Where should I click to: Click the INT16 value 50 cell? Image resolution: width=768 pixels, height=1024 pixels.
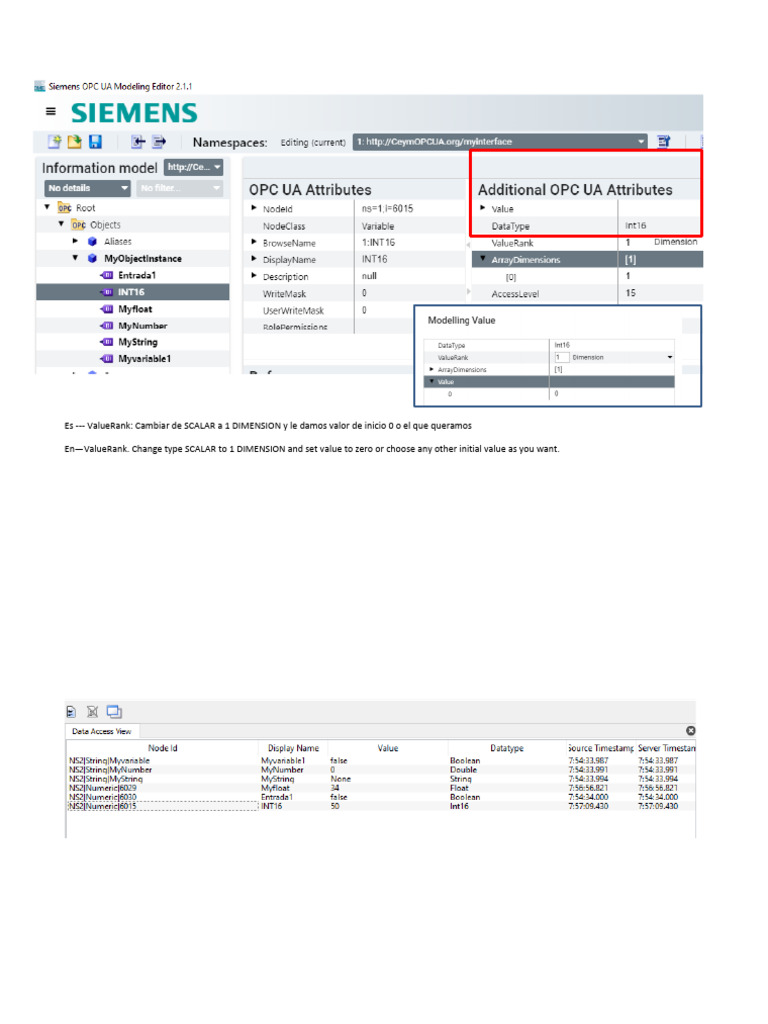pos(388,807)
